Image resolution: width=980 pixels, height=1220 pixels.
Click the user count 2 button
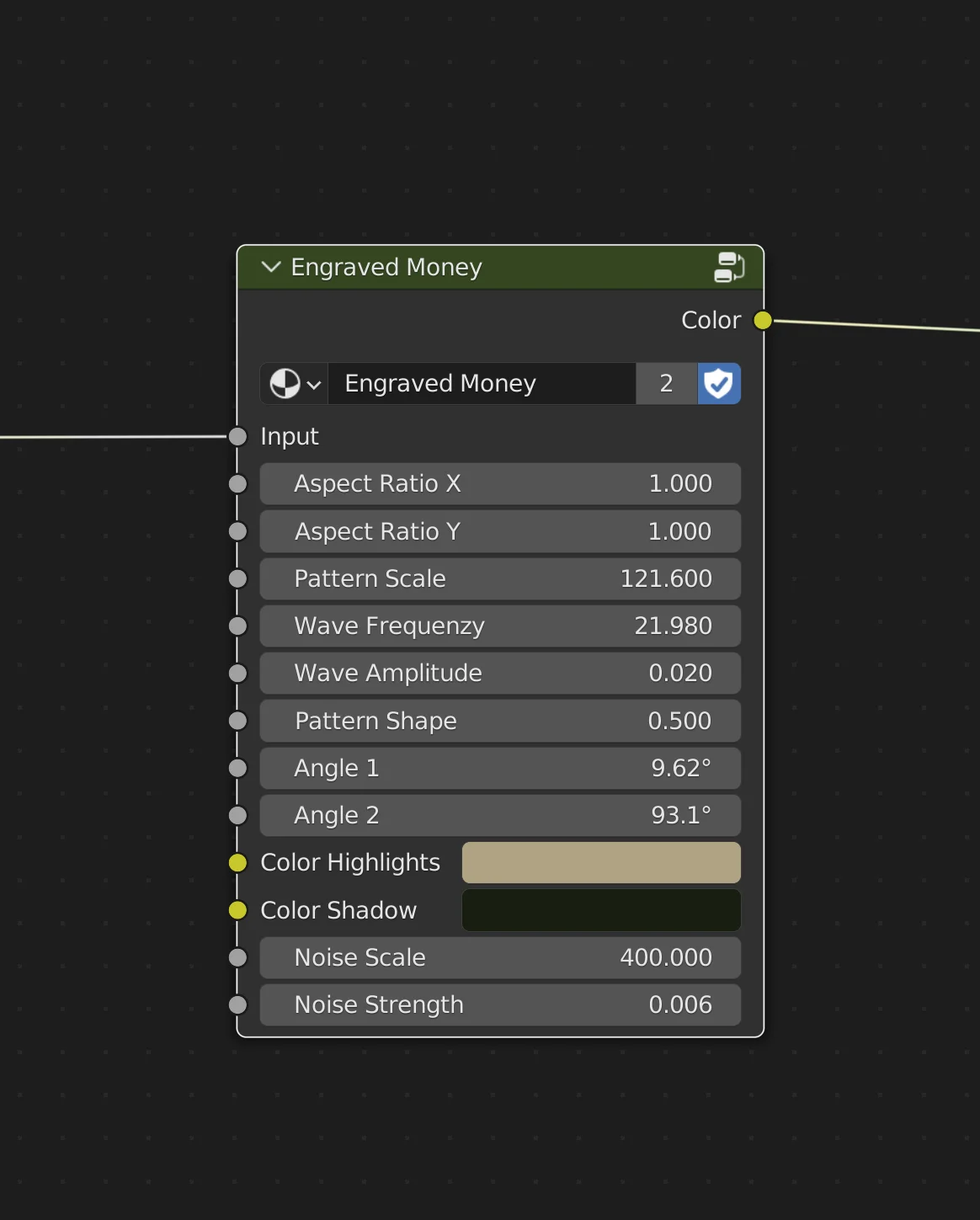click(x=666, y=383)
